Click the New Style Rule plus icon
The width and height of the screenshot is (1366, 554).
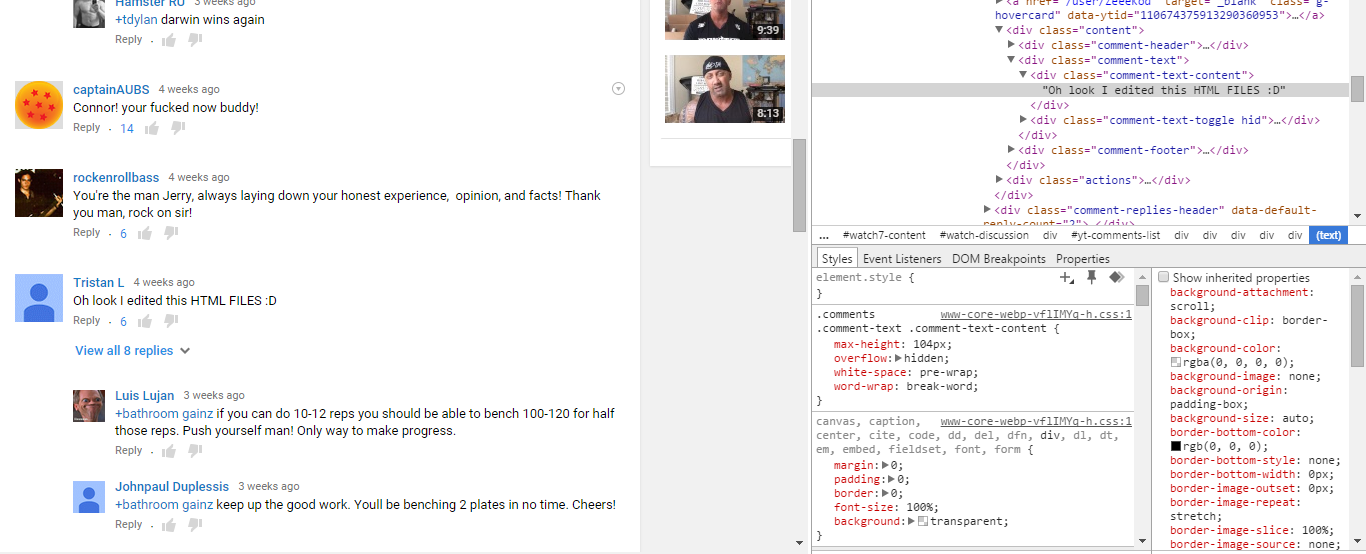click(x=1067, y=277)
